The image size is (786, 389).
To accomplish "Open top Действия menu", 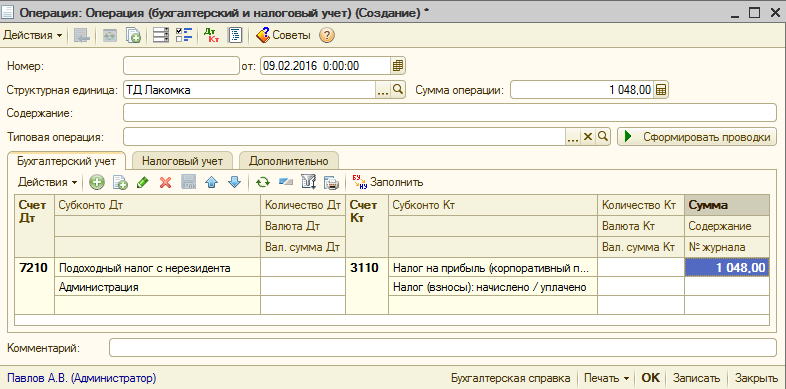I will click(33, 36).
